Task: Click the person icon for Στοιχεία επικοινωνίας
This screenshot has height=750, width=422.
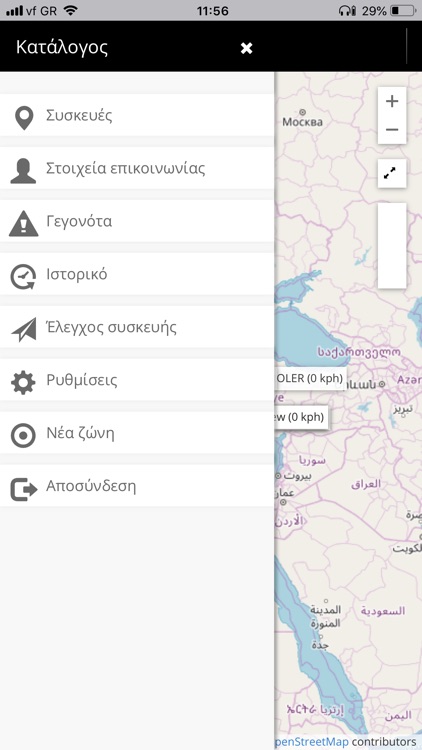Action: tap(23, 171)
